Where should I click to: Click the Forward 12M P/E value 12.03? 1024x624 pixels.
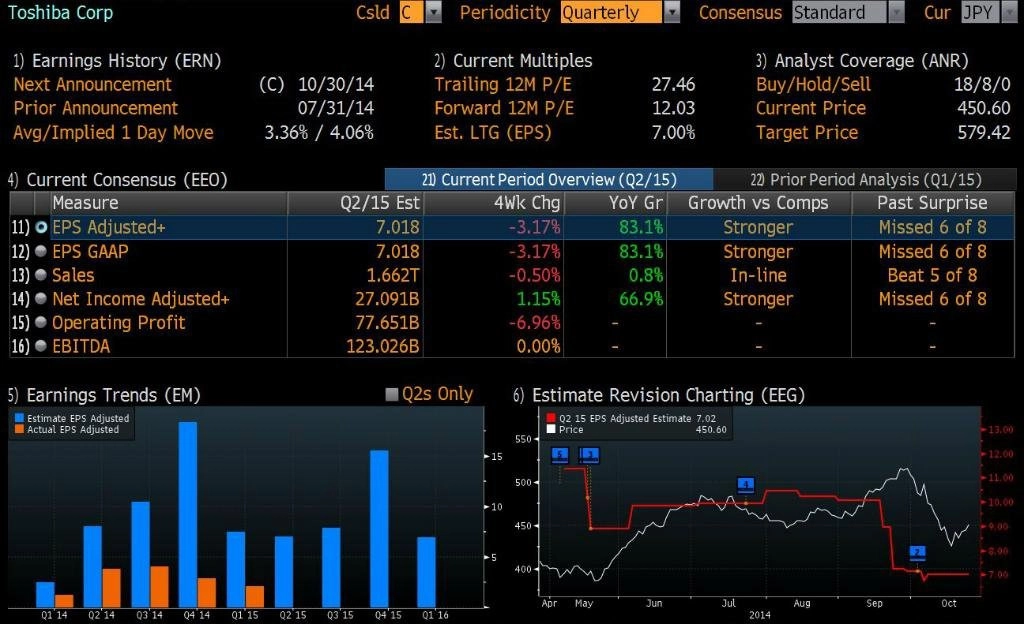[673, 108]
